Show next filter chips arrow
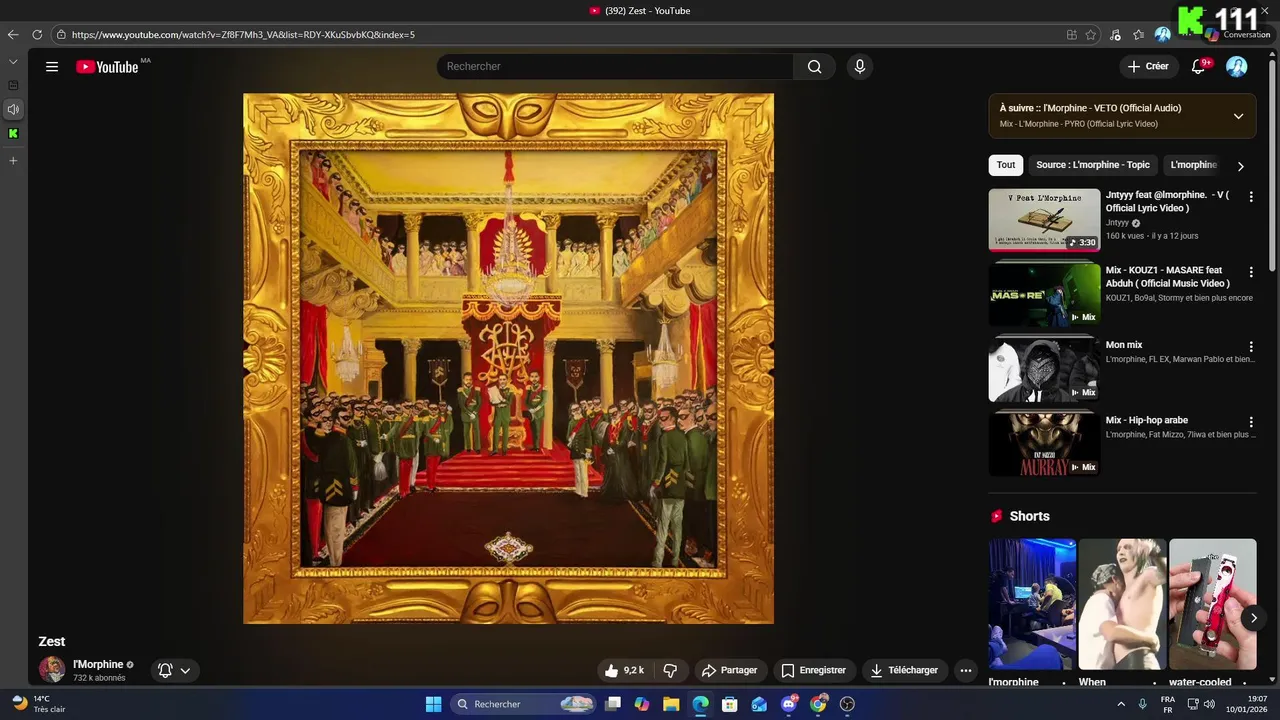Screen dimensions: 1280x720 point(1241,166)
